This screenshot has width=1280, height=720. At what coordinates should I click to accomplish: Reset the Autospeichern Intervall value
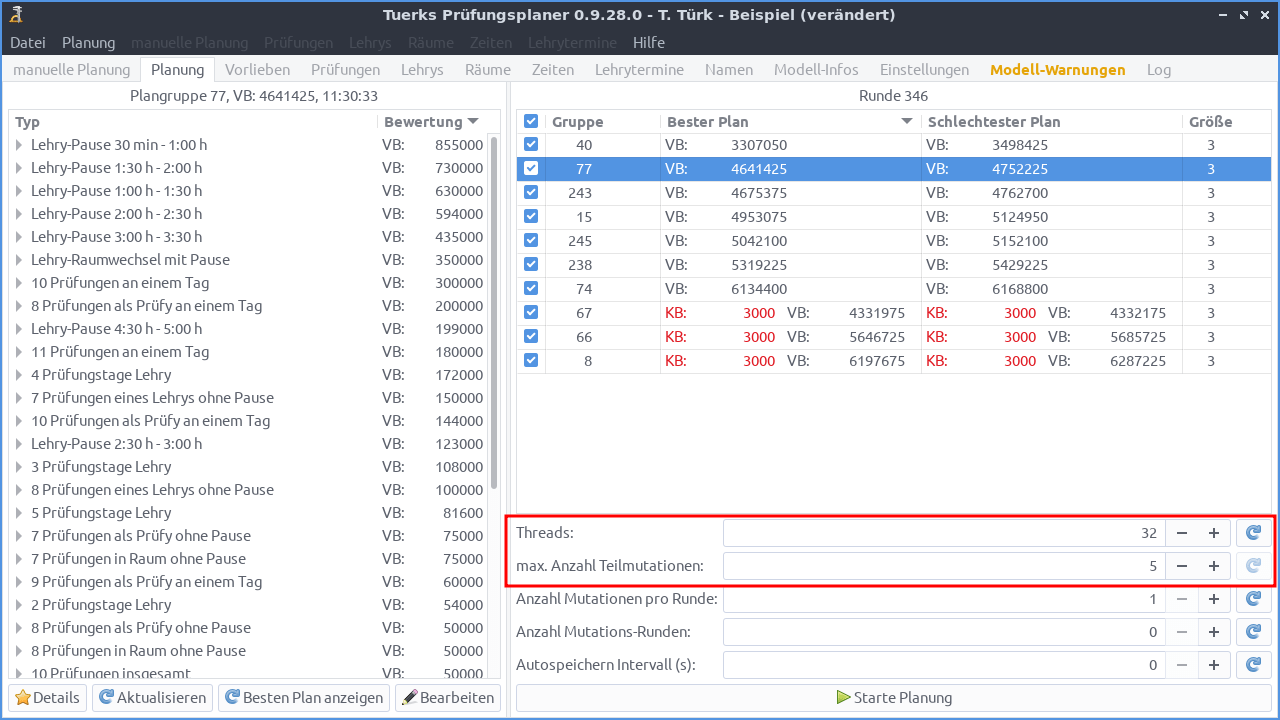(1254, 665)
